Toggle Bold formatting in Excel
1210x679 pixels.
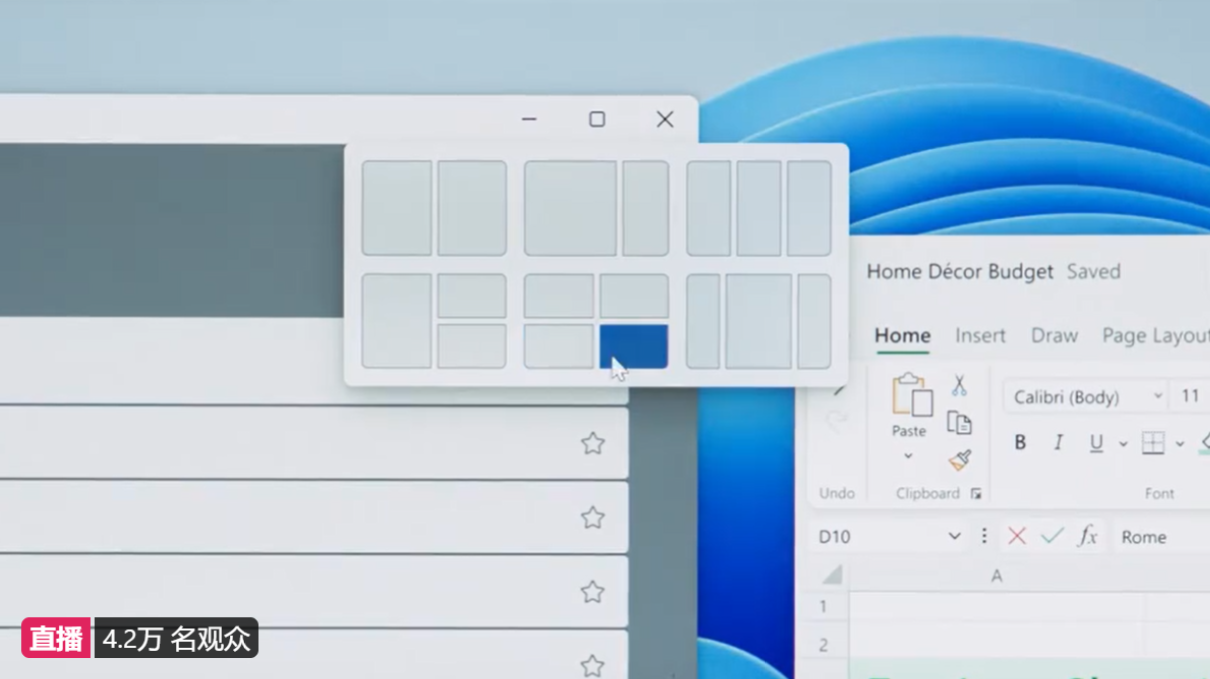click(1020, 443)
